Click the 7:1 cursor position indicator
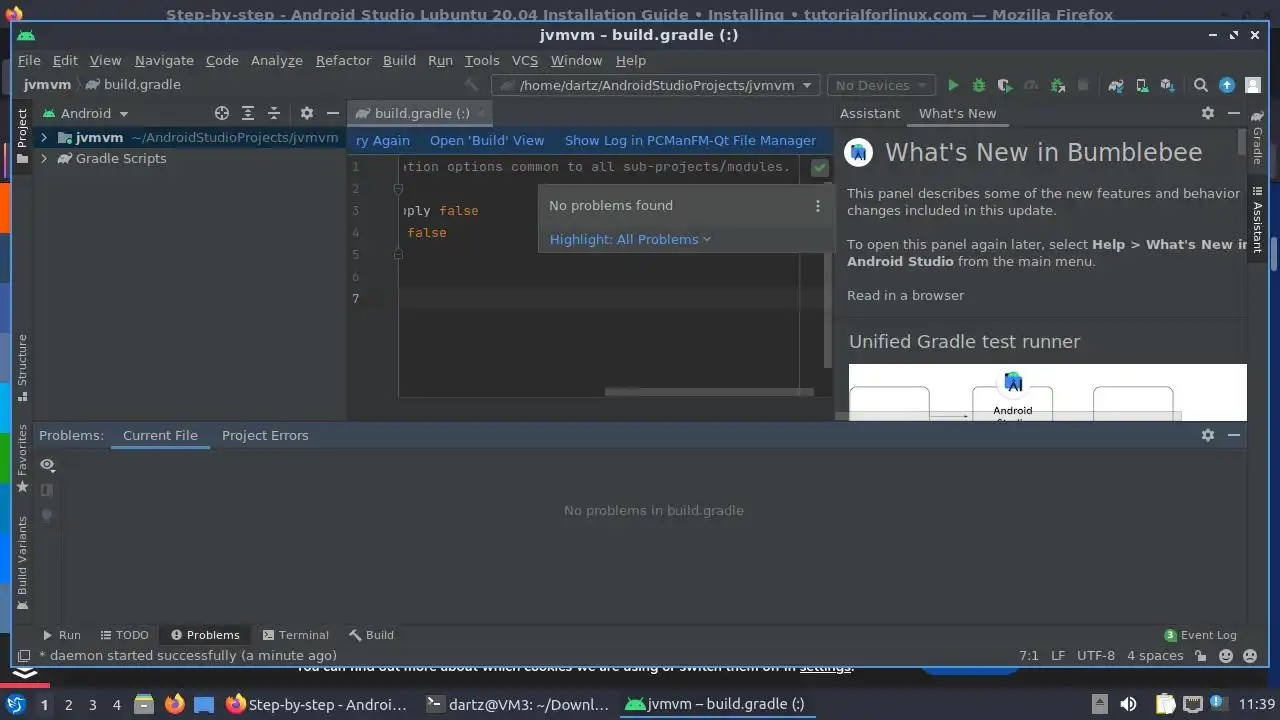The height and width of the screenshot is (720, 1280). click(x=1029, y=656)
